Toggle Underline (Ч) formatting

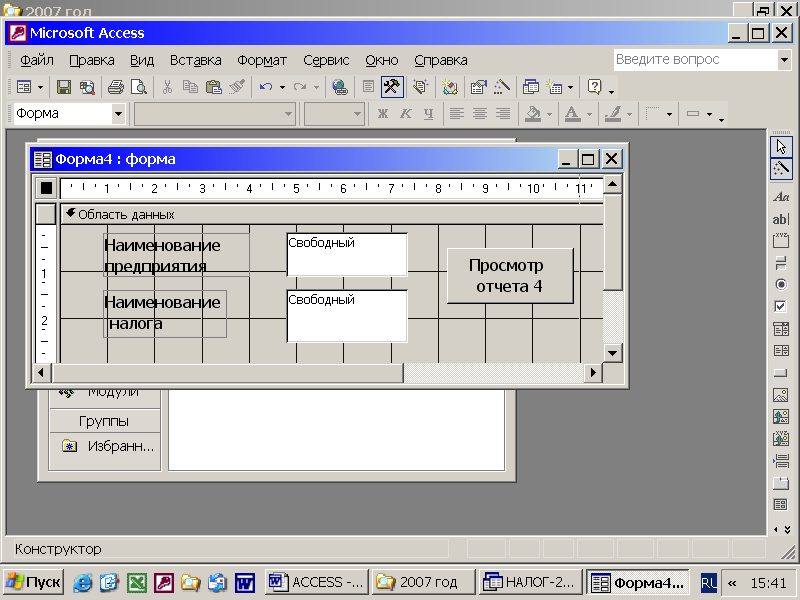click(429, 114)
